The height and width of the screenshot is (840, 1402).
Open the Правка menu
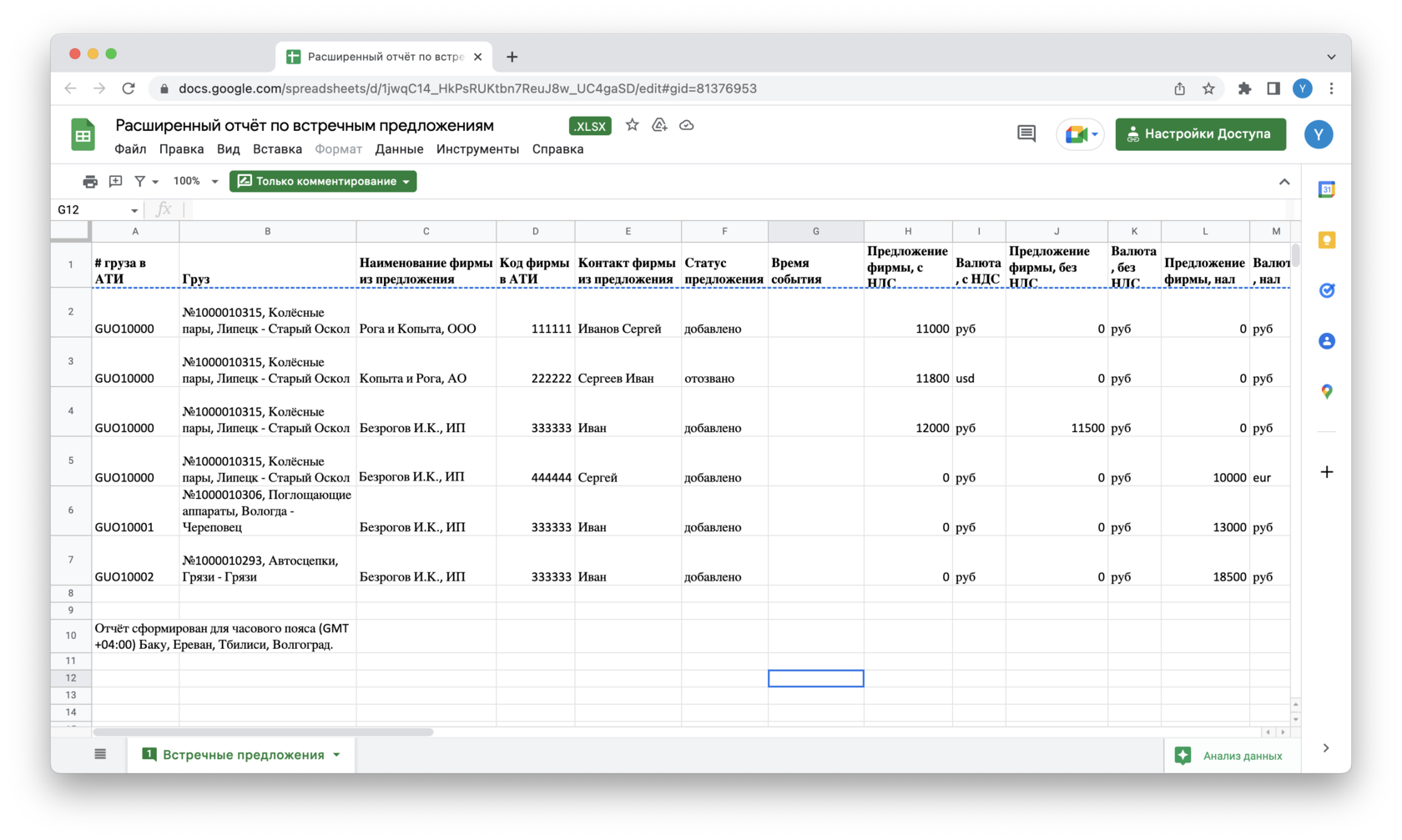(x=181, y=149)
